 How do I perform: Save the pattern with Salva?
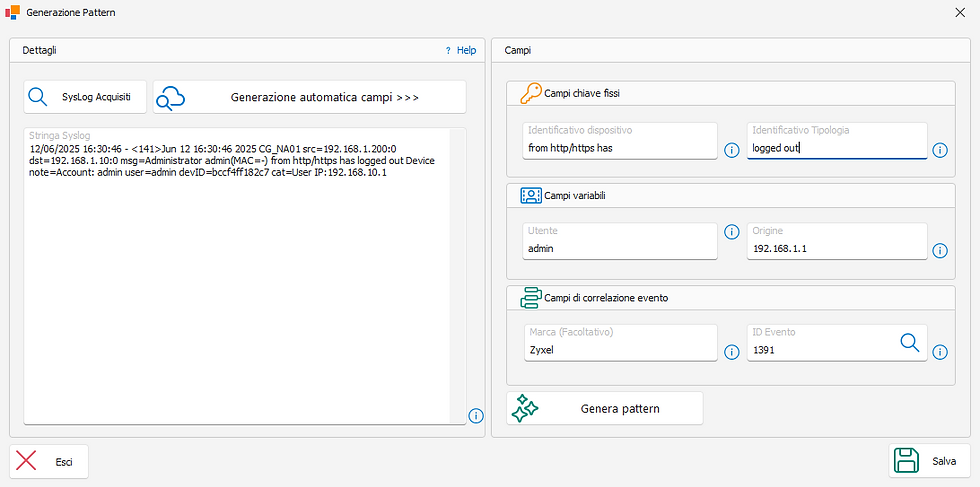point(929,461)
